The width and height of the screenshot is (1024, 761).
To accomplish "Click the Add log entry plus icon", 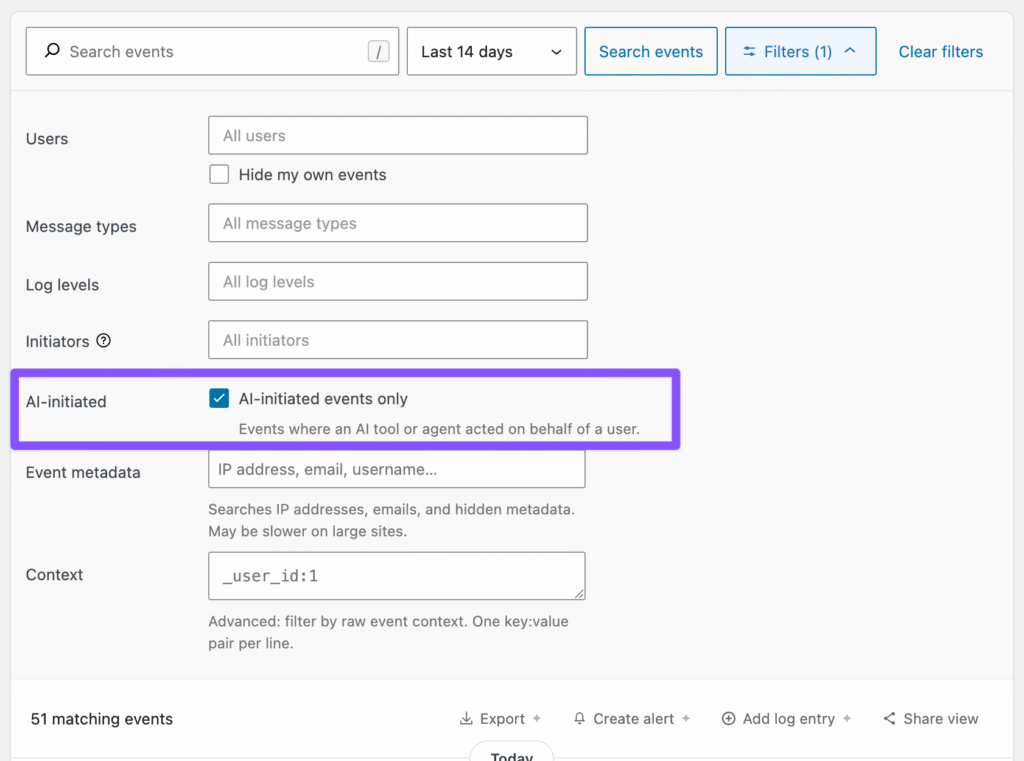I will click(x=728, y=719).
